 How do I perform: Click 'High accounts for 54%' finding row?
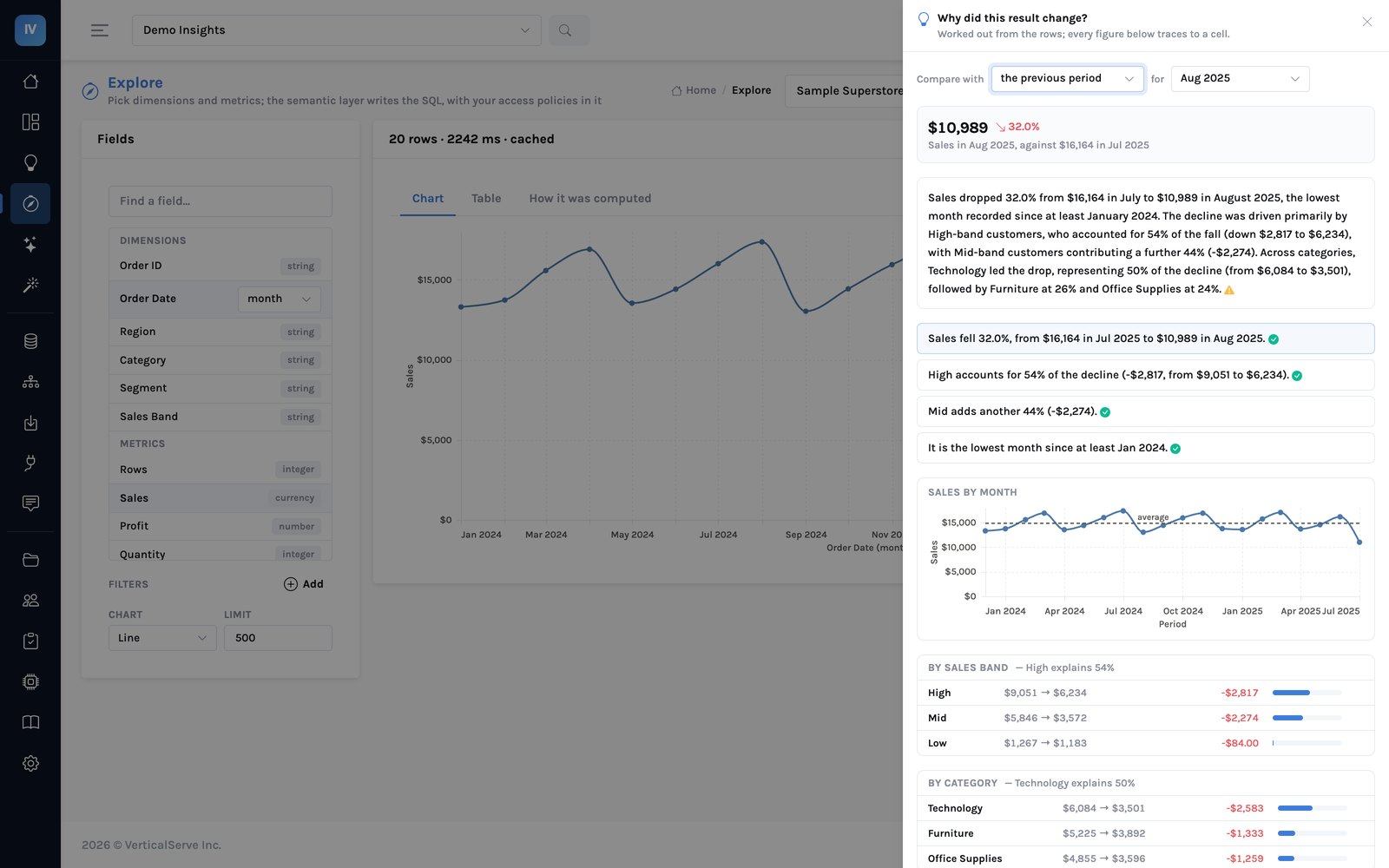pyautogui.click(x=1146, y=375)
